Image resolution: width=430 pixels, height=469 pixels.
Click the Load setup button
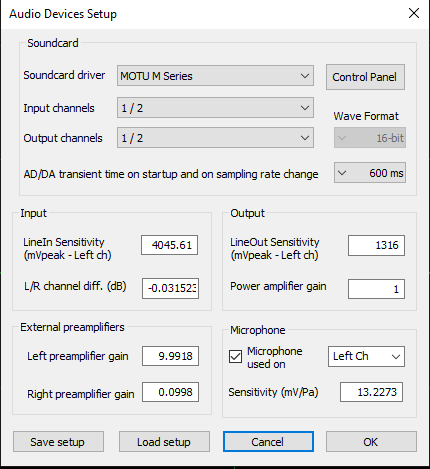pyautogui.click(x=164, y=442)
